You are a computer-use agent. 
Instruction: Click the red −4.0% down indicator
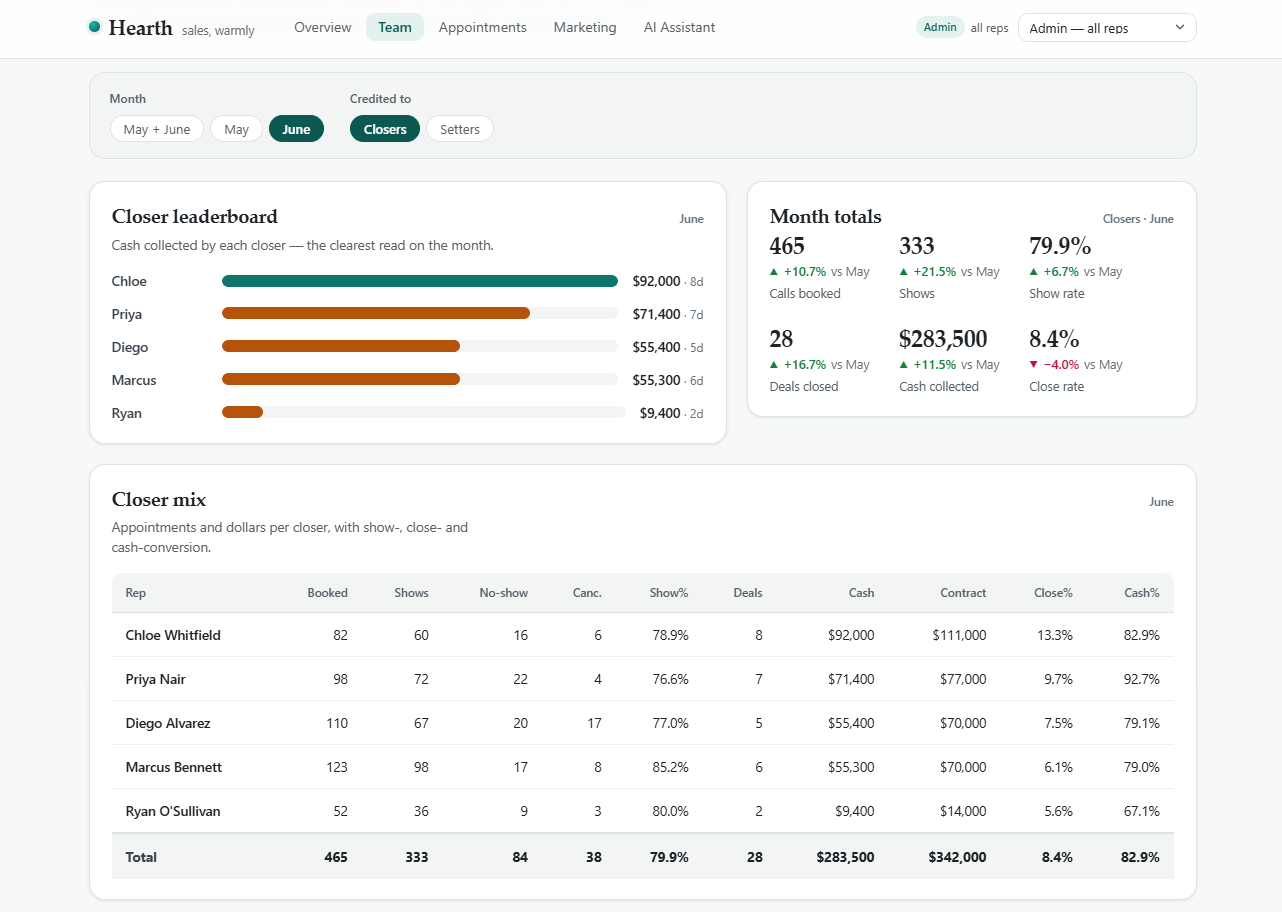(x=1054, y=365)
